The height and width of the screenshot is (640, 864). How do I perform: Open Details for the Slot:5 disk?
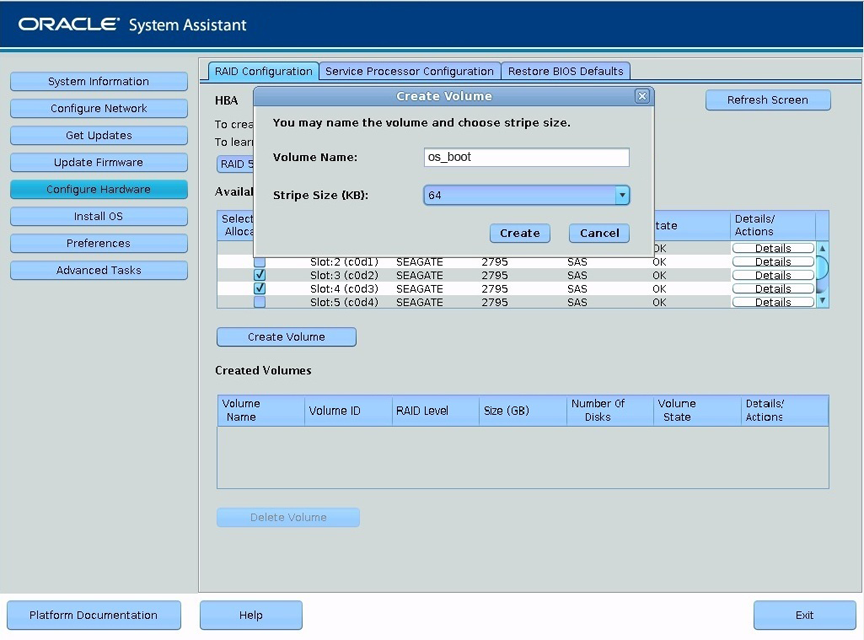click(773, 302)
